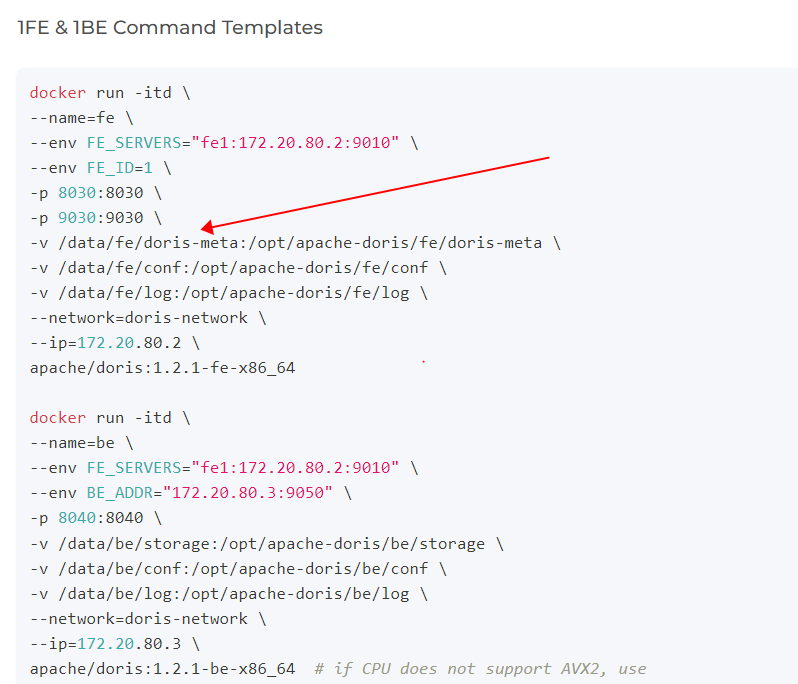Click the '--ip=172.20.80.2' line

[115, 343]
